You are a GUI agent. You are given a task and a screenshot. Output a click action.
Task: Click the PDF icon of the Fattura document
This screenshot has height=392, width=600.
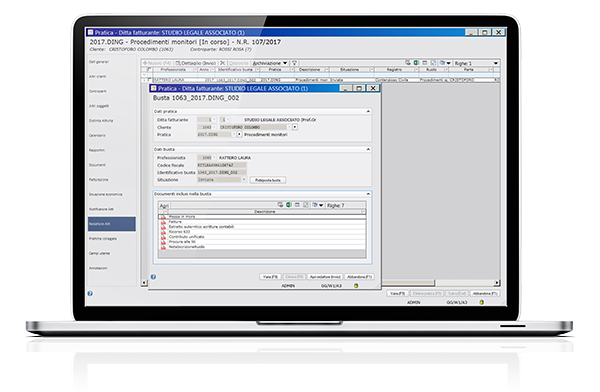(x=163, y=222)
